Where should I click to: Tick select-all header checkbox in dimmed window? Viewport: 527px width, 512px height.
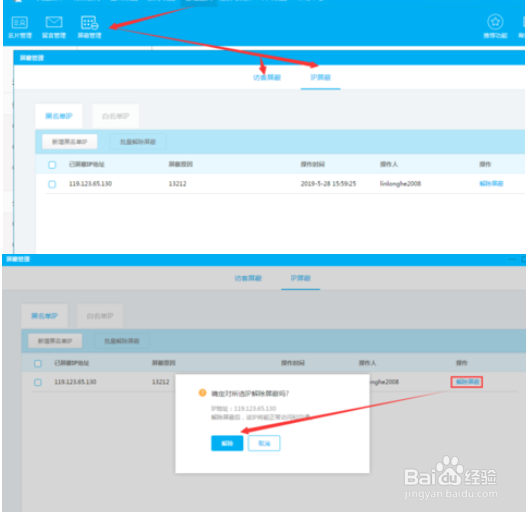tap(38, 363)
